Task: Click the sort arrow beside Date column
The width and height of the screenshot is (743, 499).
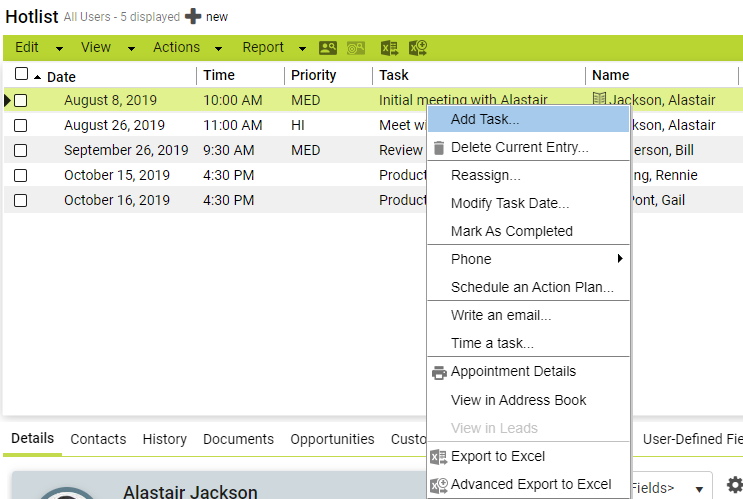Action: (37, 77)
